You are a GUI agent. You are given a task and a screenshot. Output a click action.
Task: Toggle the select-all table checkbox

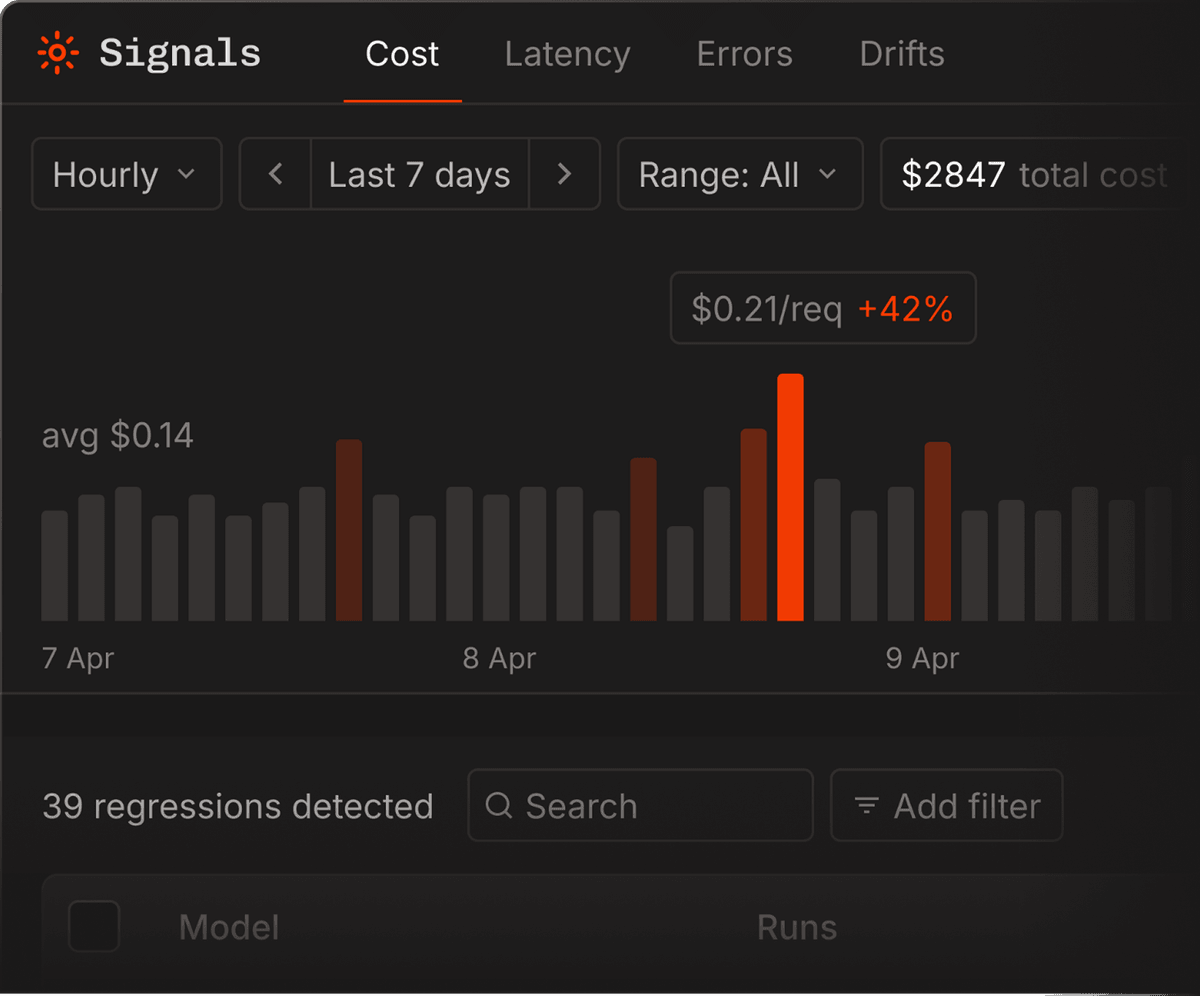tap(94, 926)
